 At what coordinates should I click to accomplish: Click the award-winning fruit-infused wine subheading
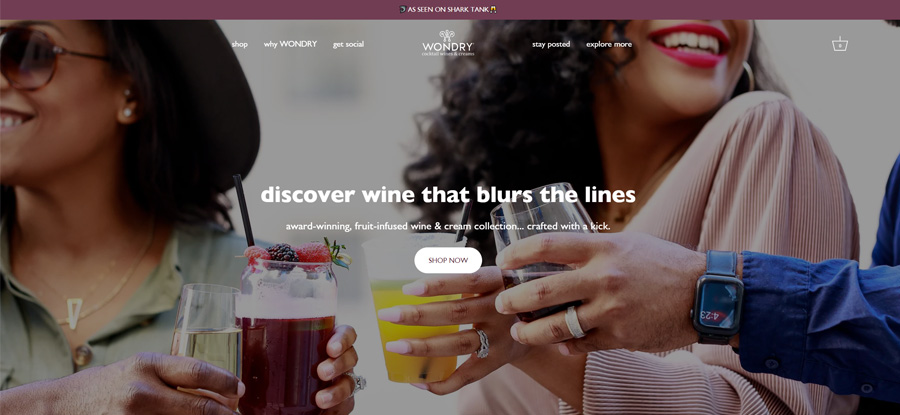[x=448, y=227]
